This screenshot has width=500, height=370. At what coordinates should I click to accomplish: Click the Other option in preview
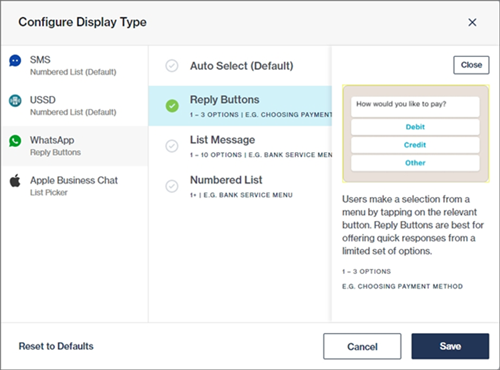[415, 163]
